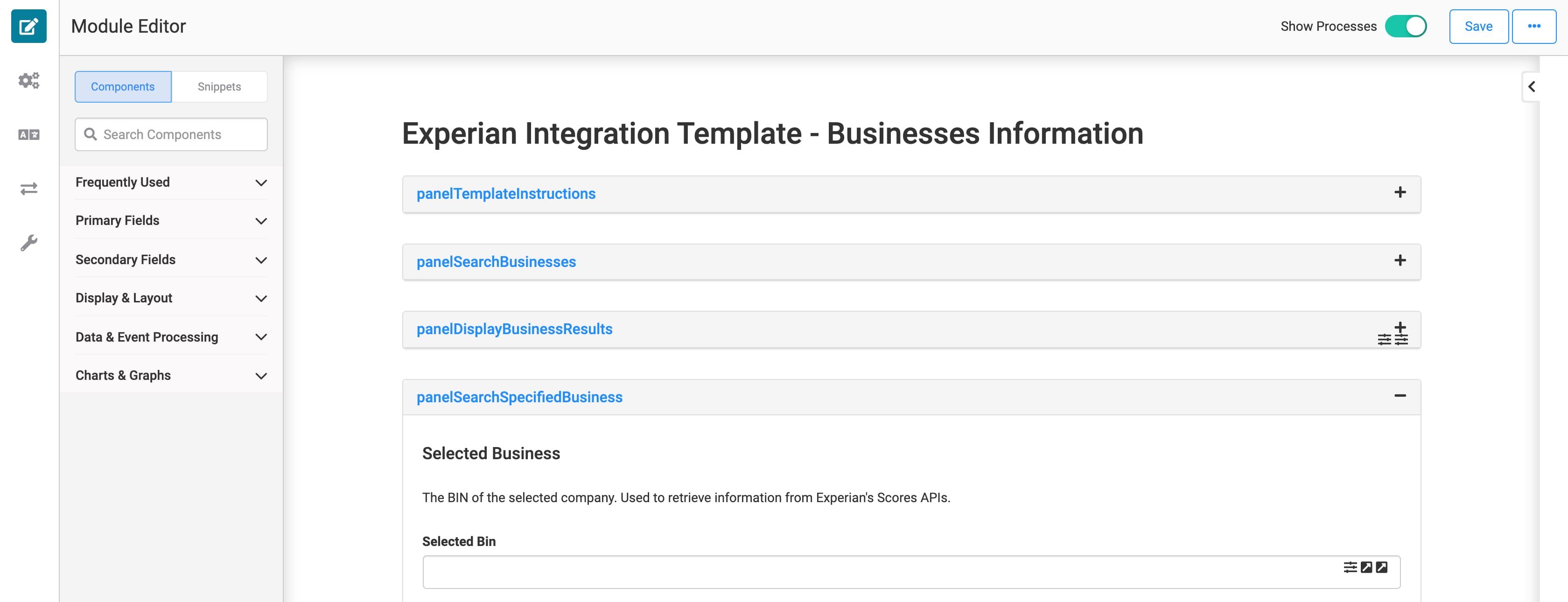Viewport: 1568px width, 602px height.
Task: Switch to the Snippets tab
Action: point(219,86)
